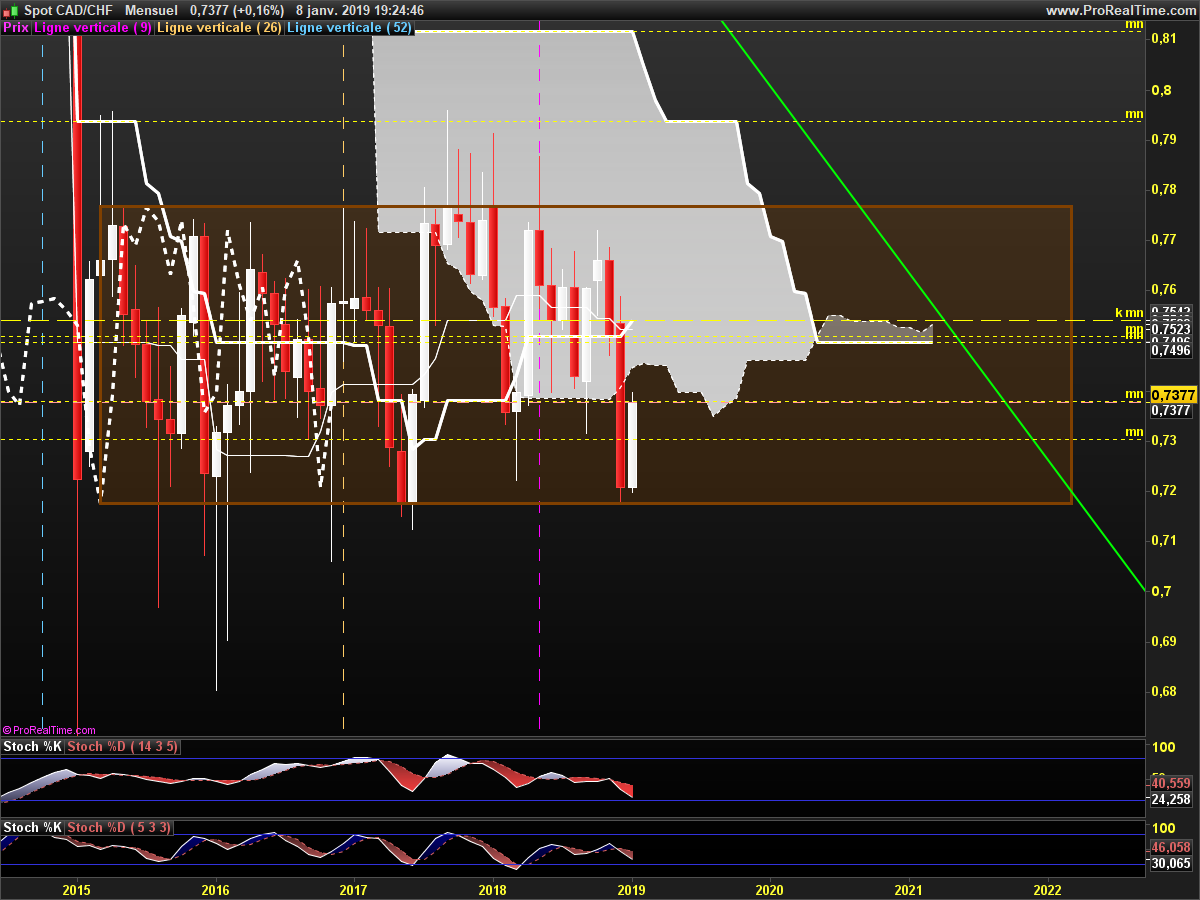The height and width of the screenshot is (900, 1200).
Task: Click the 0,79 price axis label
Action: coord(1163,139)
